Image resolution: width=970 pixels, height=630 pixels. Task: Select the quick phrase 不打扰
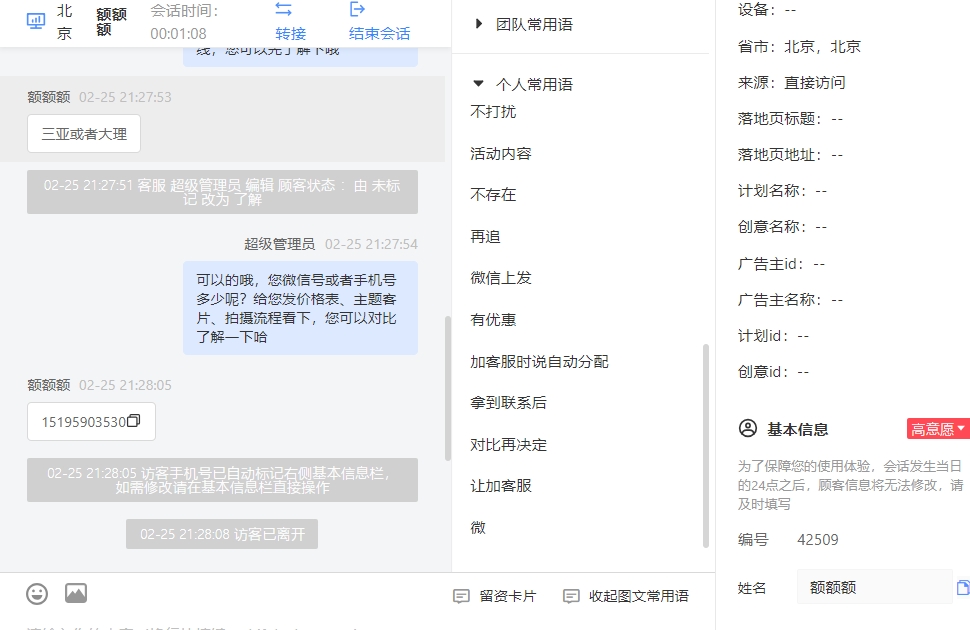pyautogui.click(x=493, y=111)
